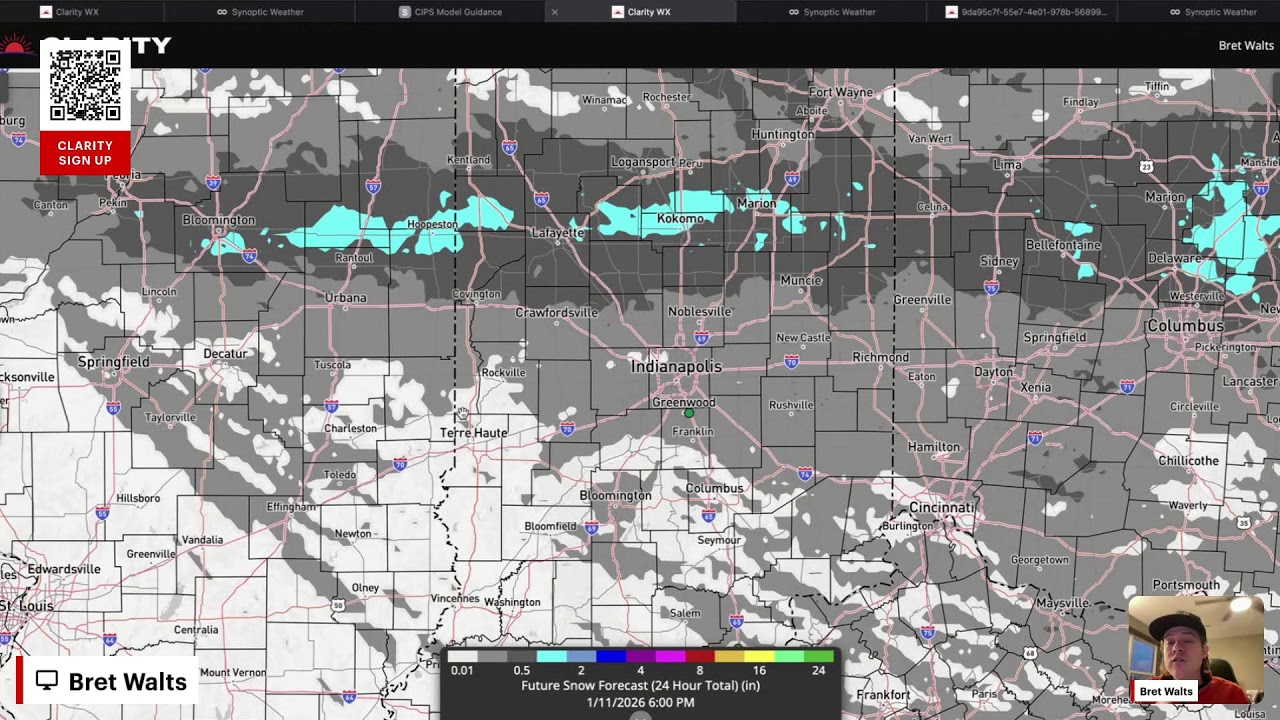The image size is (1280, 720).
Task: Click the I-70 shield near Toledo
Action: (x=400, y=465)
